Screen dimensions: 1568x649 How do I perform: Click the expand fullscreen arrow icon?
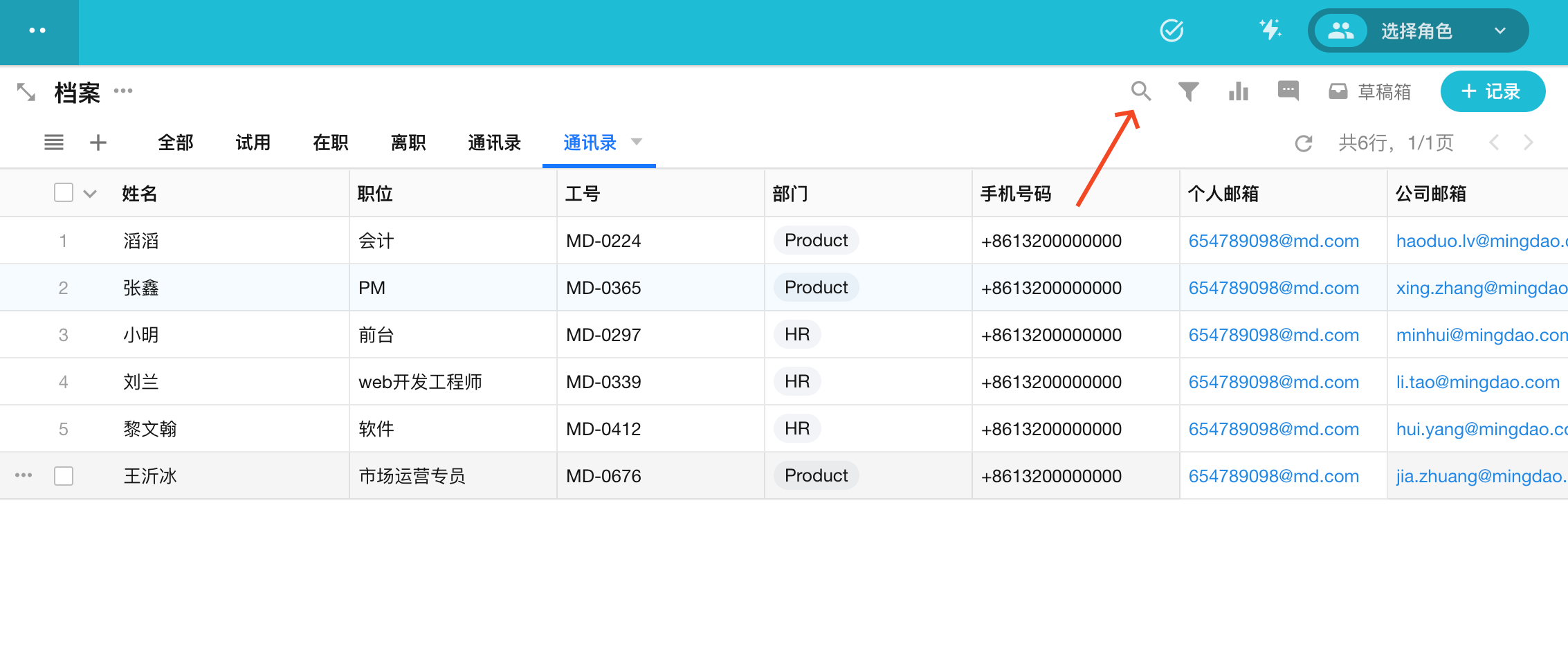pos(26,92)
